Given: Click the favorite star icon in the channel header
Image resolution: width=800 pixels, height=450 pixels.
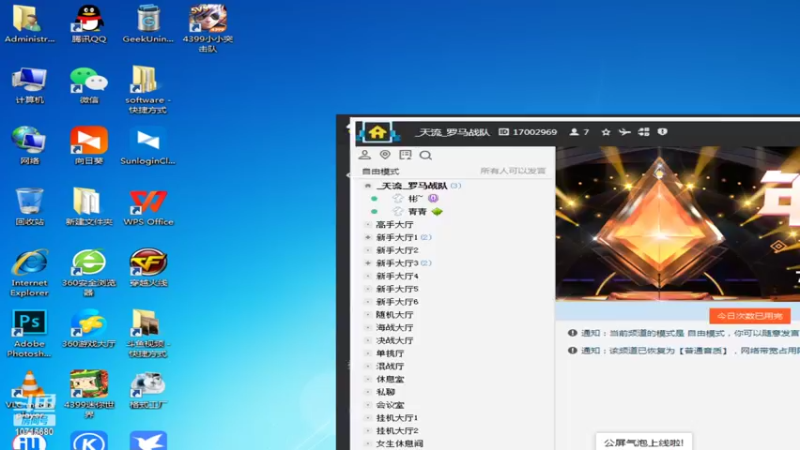Looking at the screenshot, I should (606, 132).
